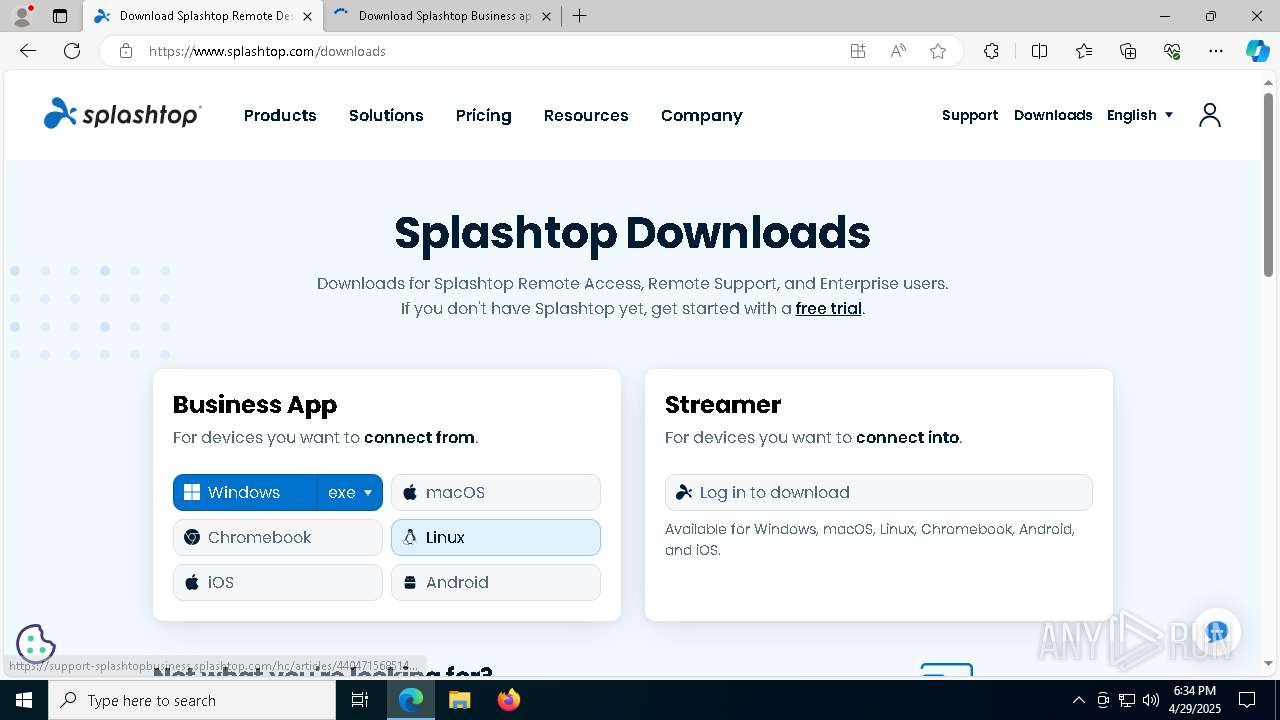Open taskbar clock and date

pos(1195,700)
